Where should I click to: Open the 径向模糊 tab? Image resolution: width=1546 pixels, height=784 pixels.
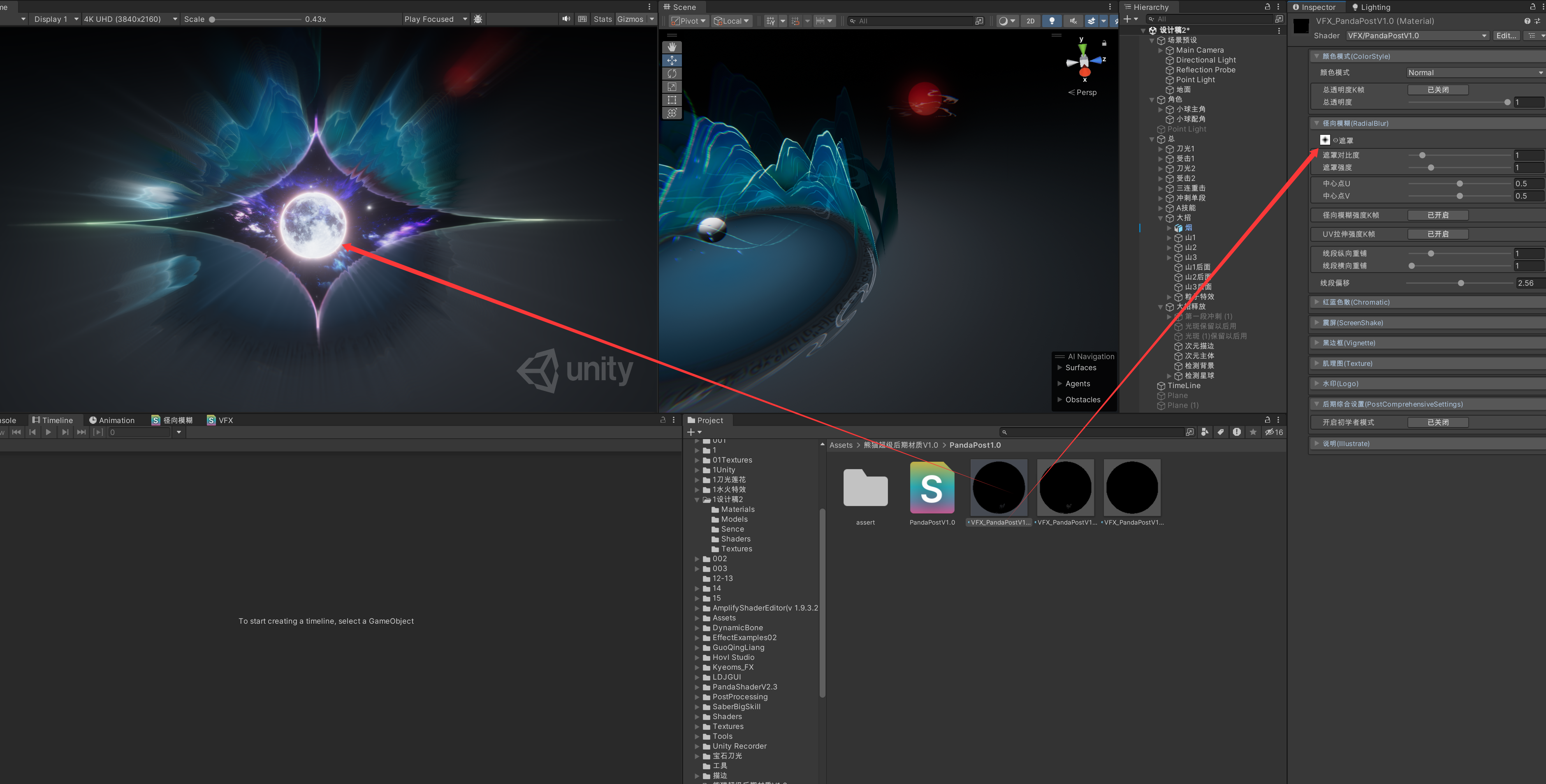coord(172,421)
